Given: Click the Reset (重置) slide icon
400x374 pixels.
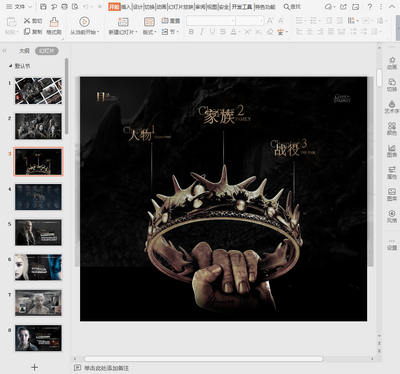Looking at the screenshot, I should click(165, 21).
